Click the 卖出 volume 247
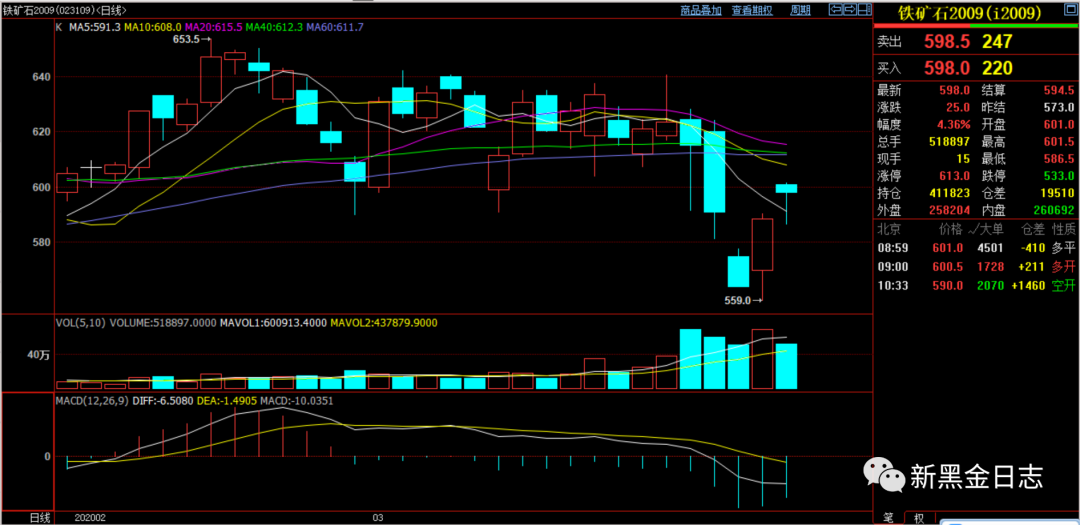The height and width of the screenshot is (525, 1080). tap(997, 41)
